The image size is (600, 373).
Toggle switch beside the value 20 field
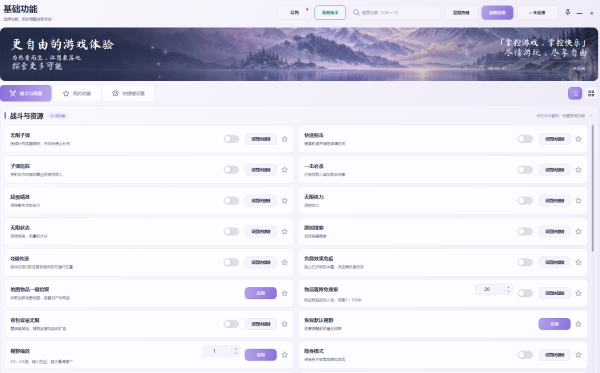tap(525, 293)
